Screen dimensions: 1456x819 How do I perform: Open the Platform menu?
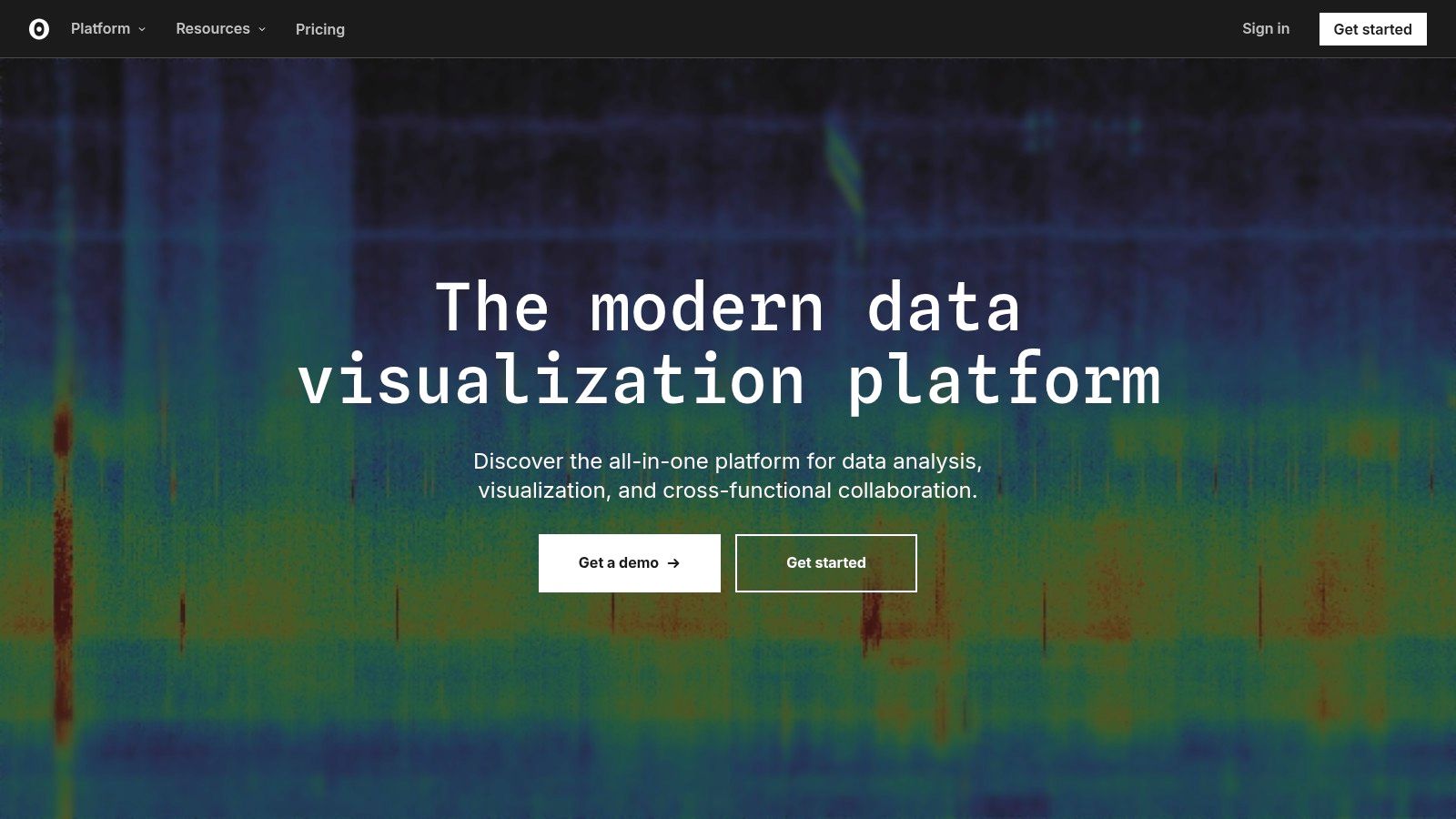pyautogui.click(x=100, y=29)
